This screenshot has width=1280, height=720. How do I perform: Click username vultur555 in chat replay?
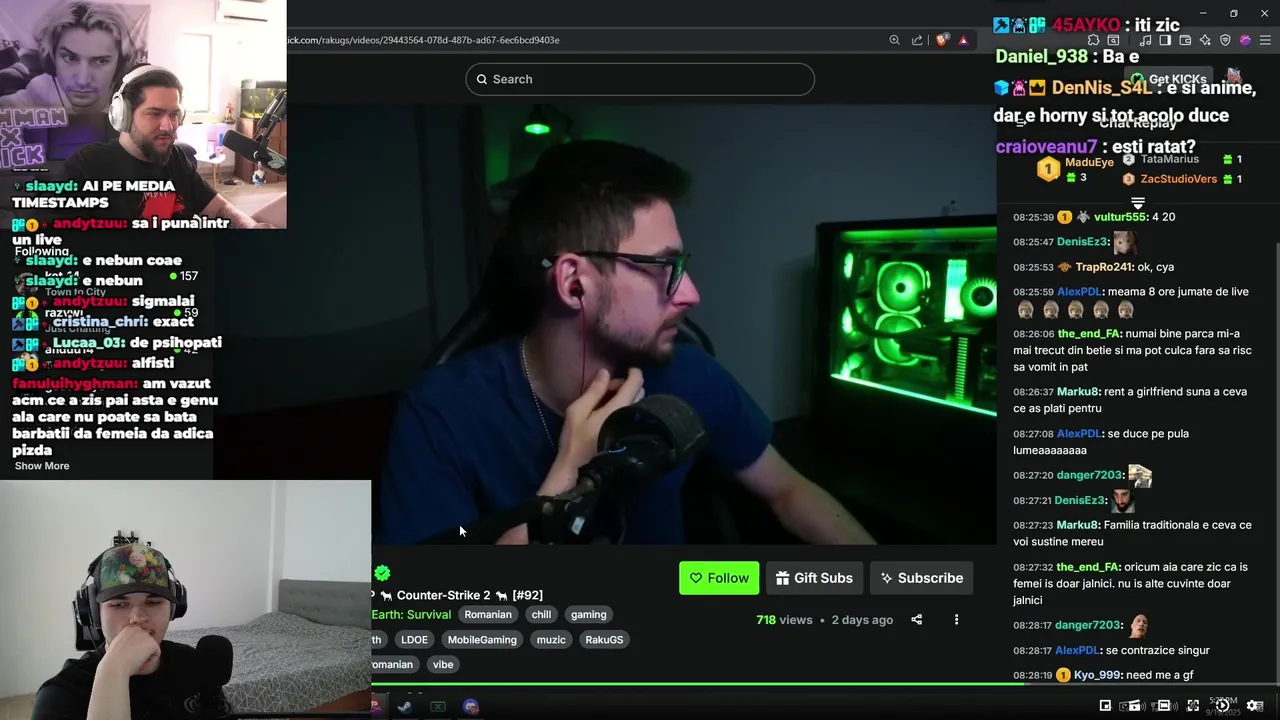[1120, 217]
